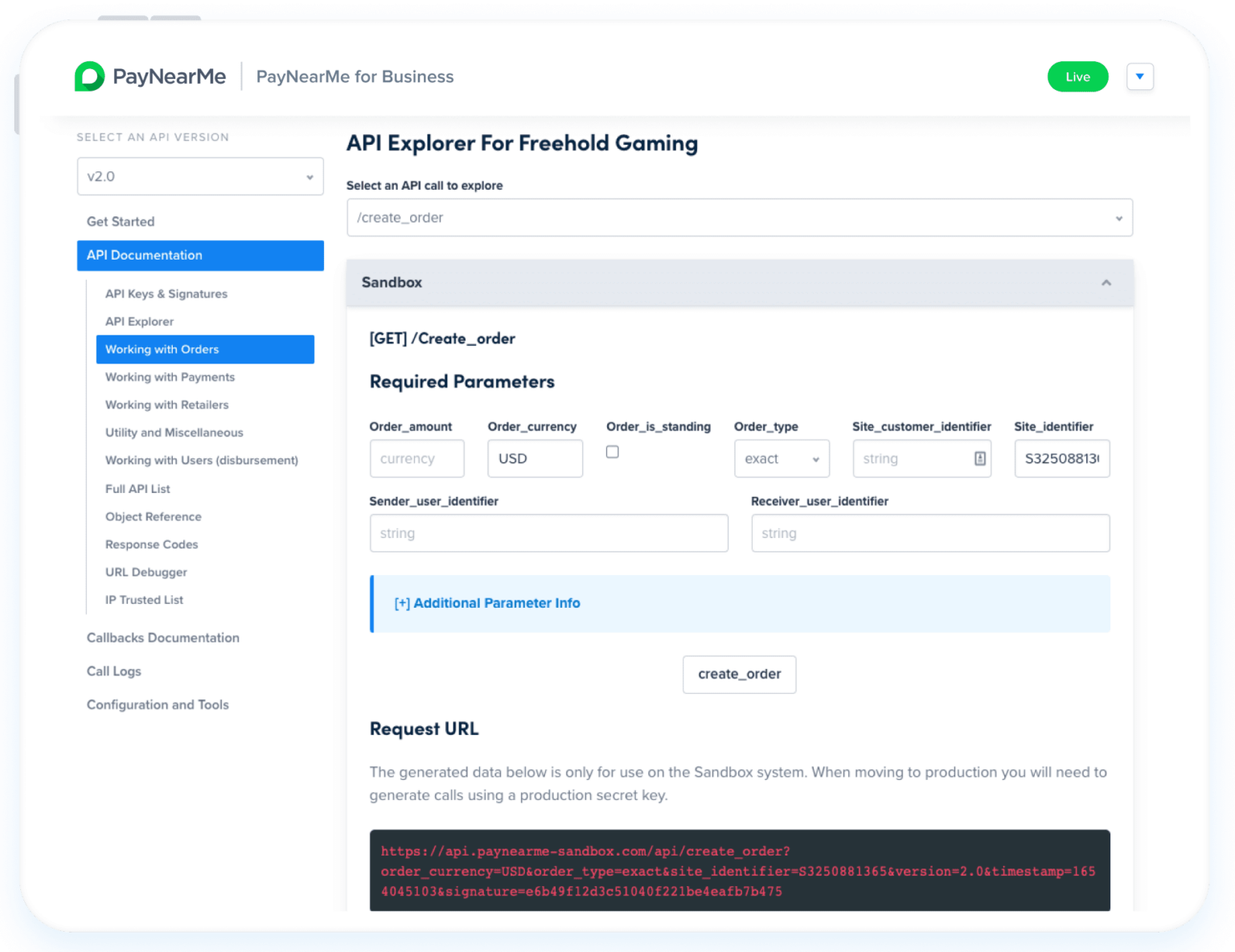
Task: Open the API version v2.0 dropdown
Action: click(x=200, y=177)
